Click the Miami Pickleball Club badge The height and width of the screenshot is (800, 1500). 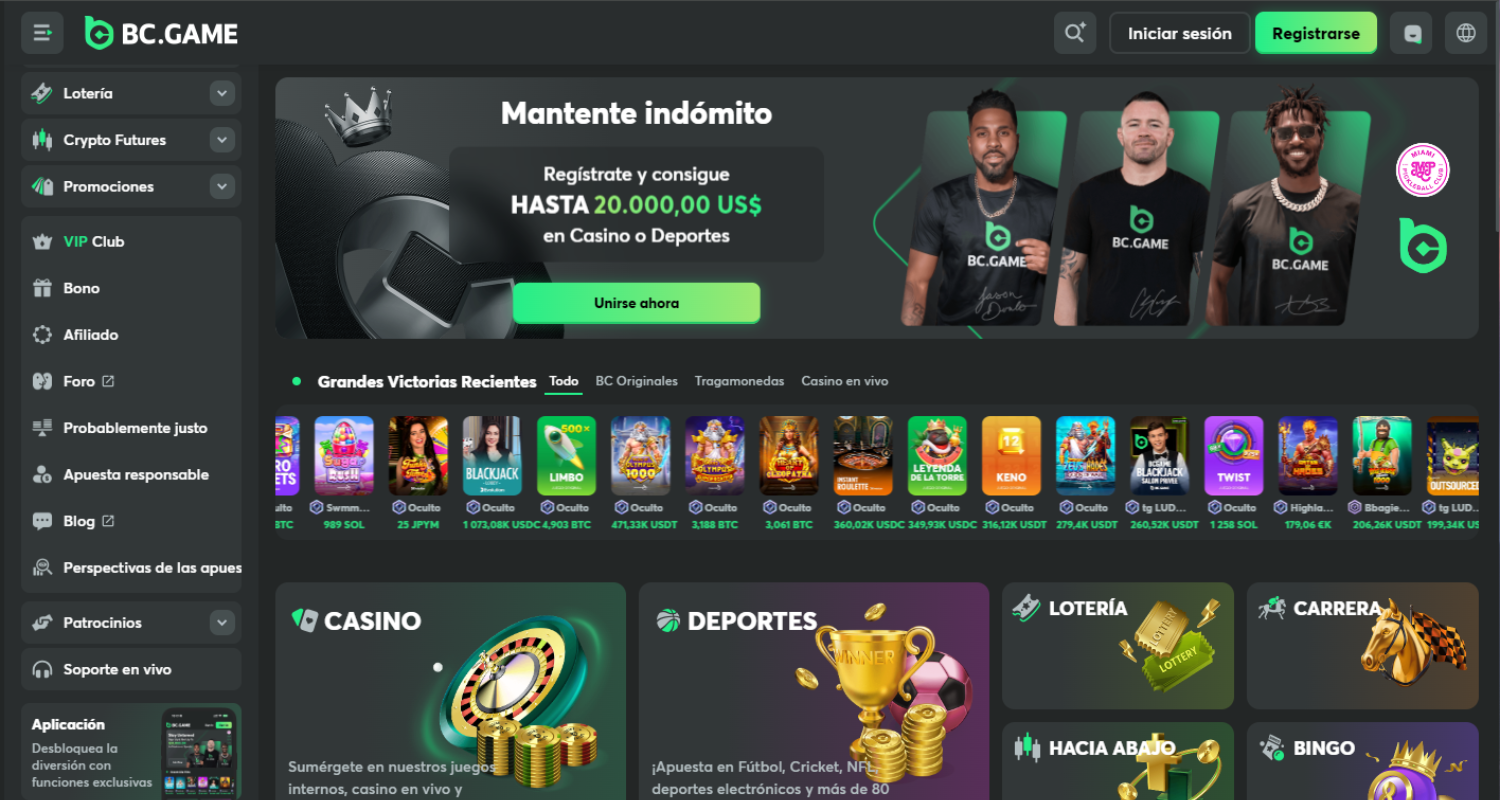click(1422, 170)
